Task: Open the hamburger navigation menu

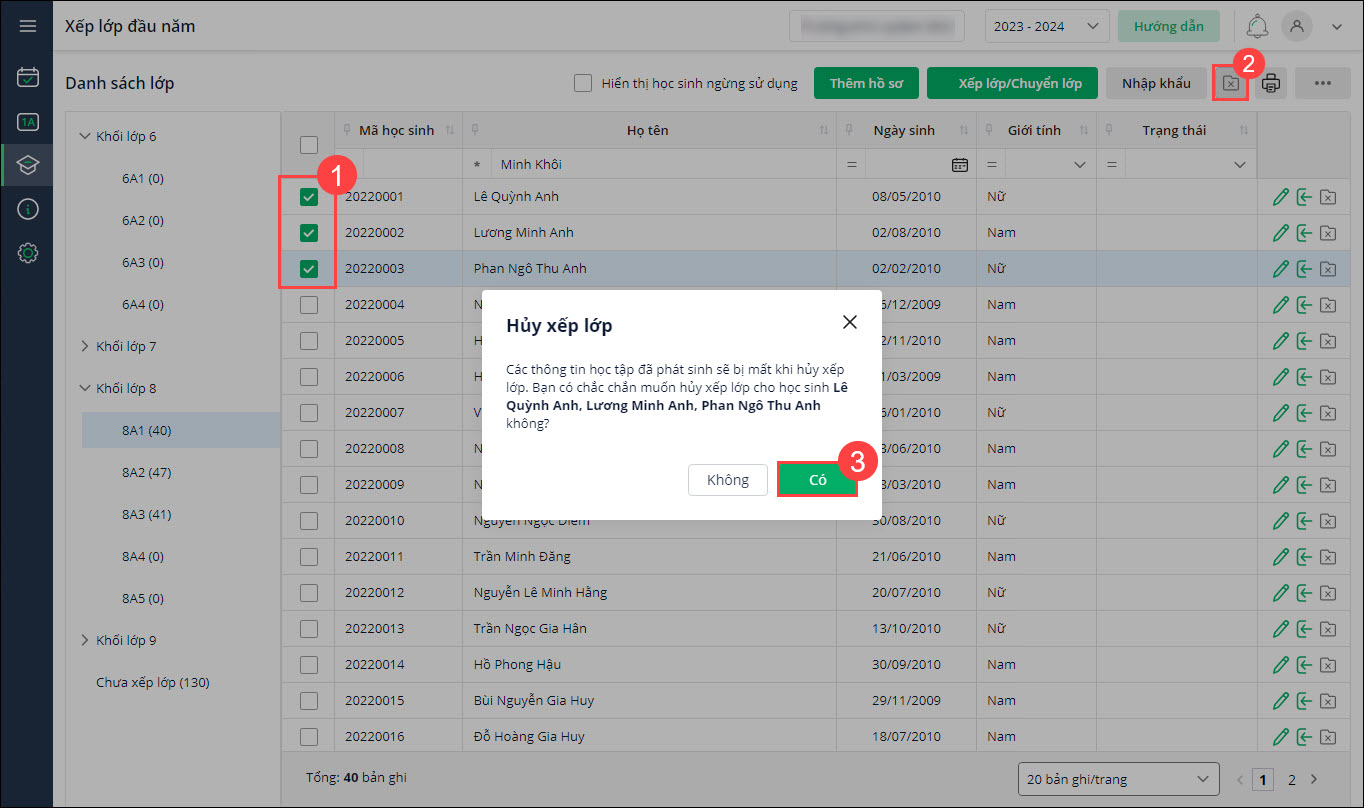Action: click(x=27, y=26)
